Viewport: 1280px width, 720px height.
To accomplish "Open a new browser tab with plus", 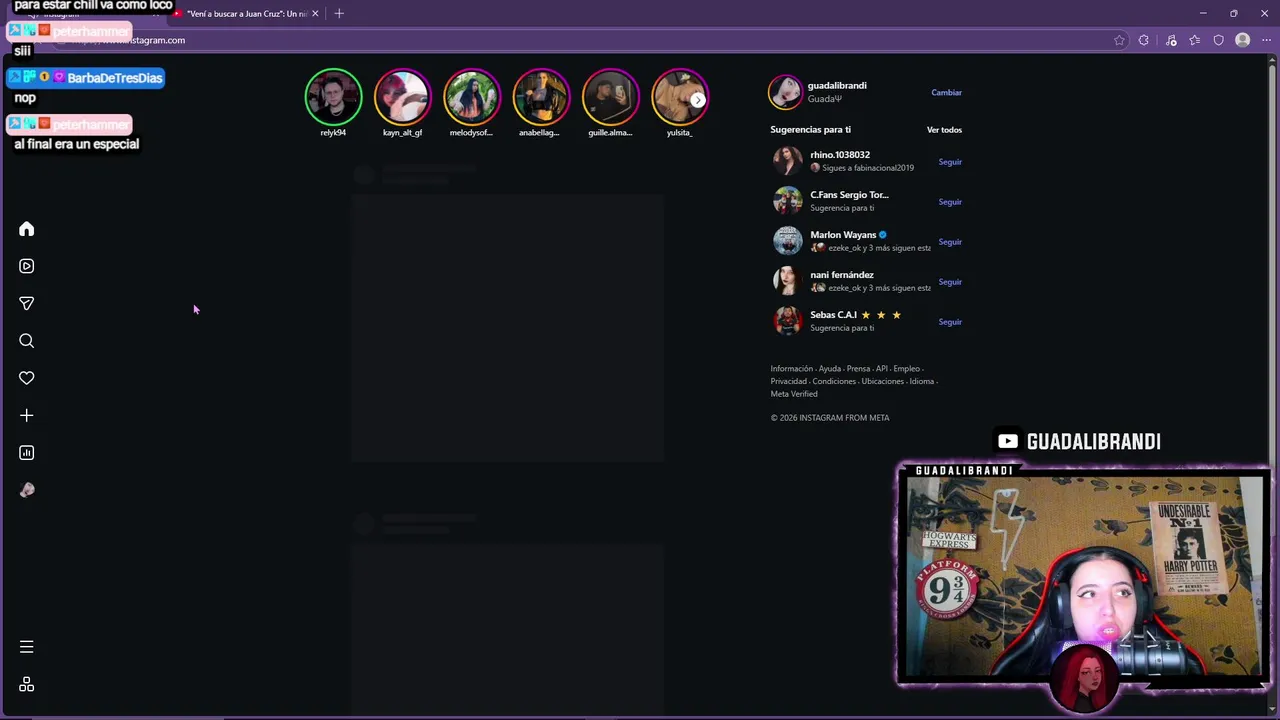I will click(x=339, y=13).
